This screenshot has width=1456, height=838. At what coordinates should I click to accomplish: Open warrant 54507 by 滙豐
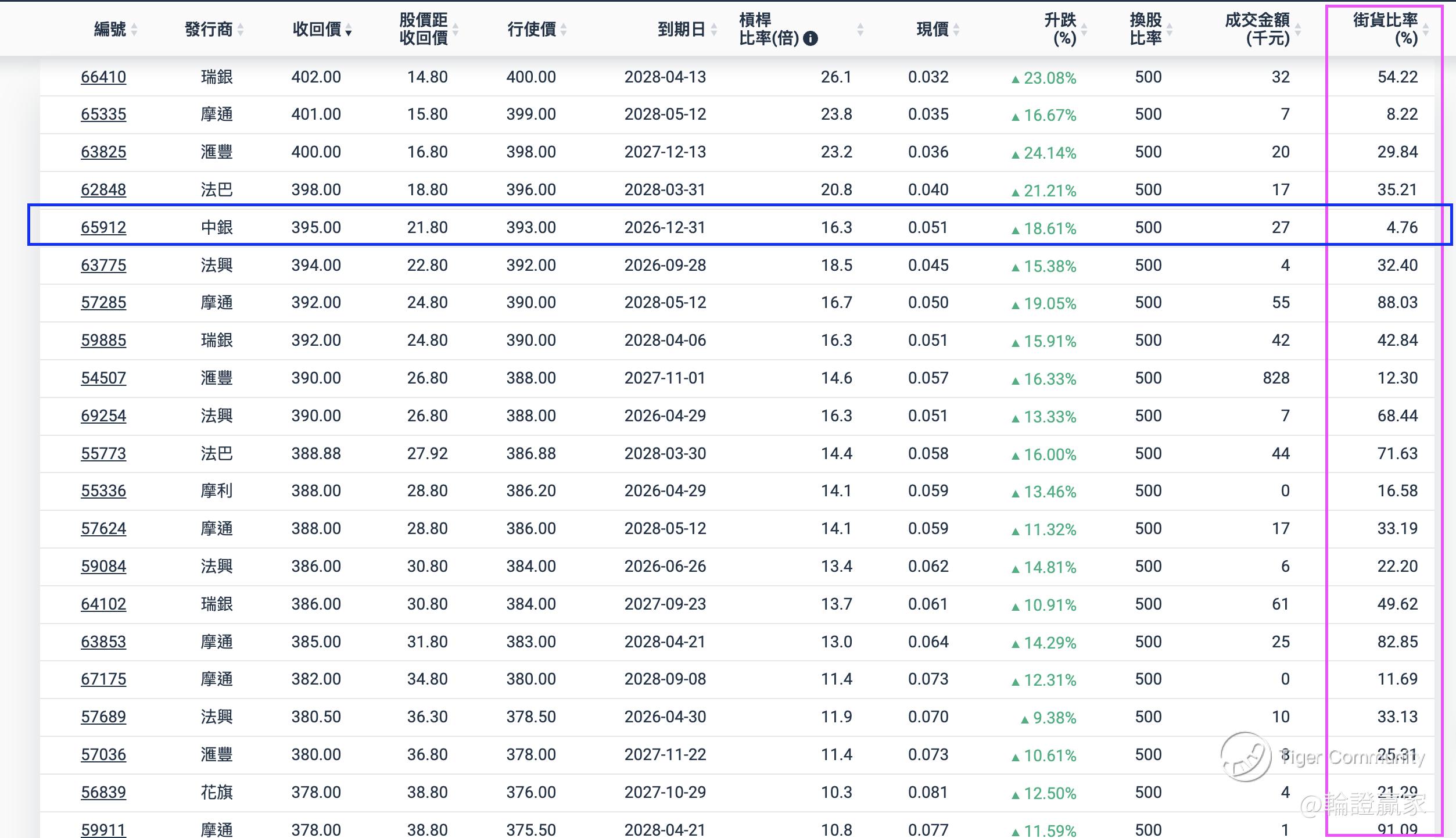pos(103,378)
